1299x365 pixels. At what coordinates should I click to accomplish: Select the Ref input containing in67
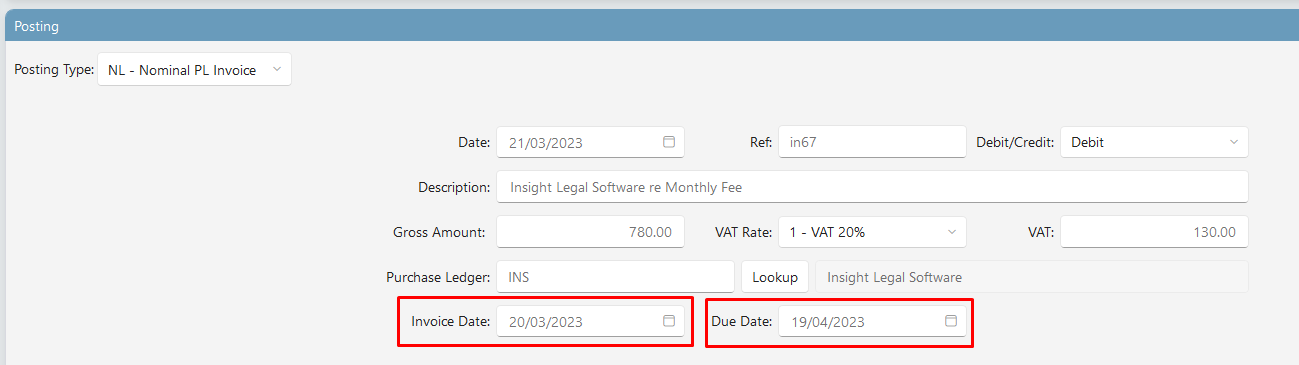click(872, 142)
